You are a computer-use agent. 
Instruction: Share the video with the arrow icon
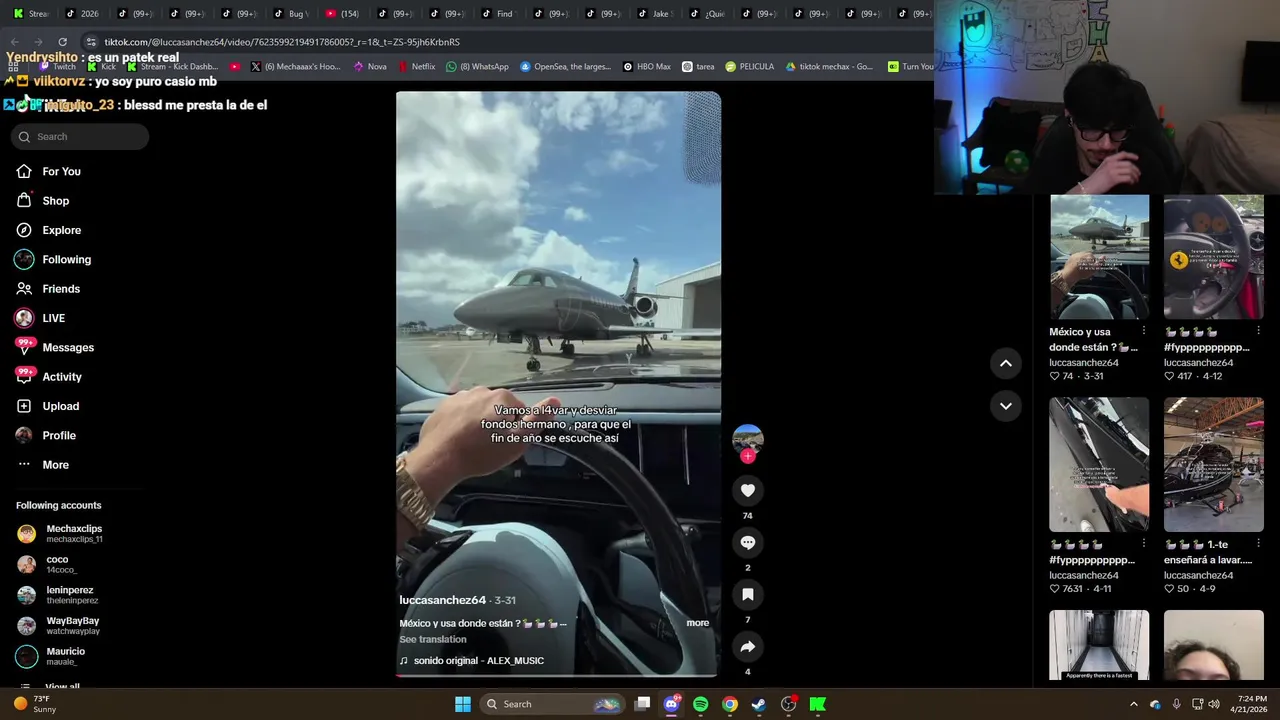pos(748,647)
